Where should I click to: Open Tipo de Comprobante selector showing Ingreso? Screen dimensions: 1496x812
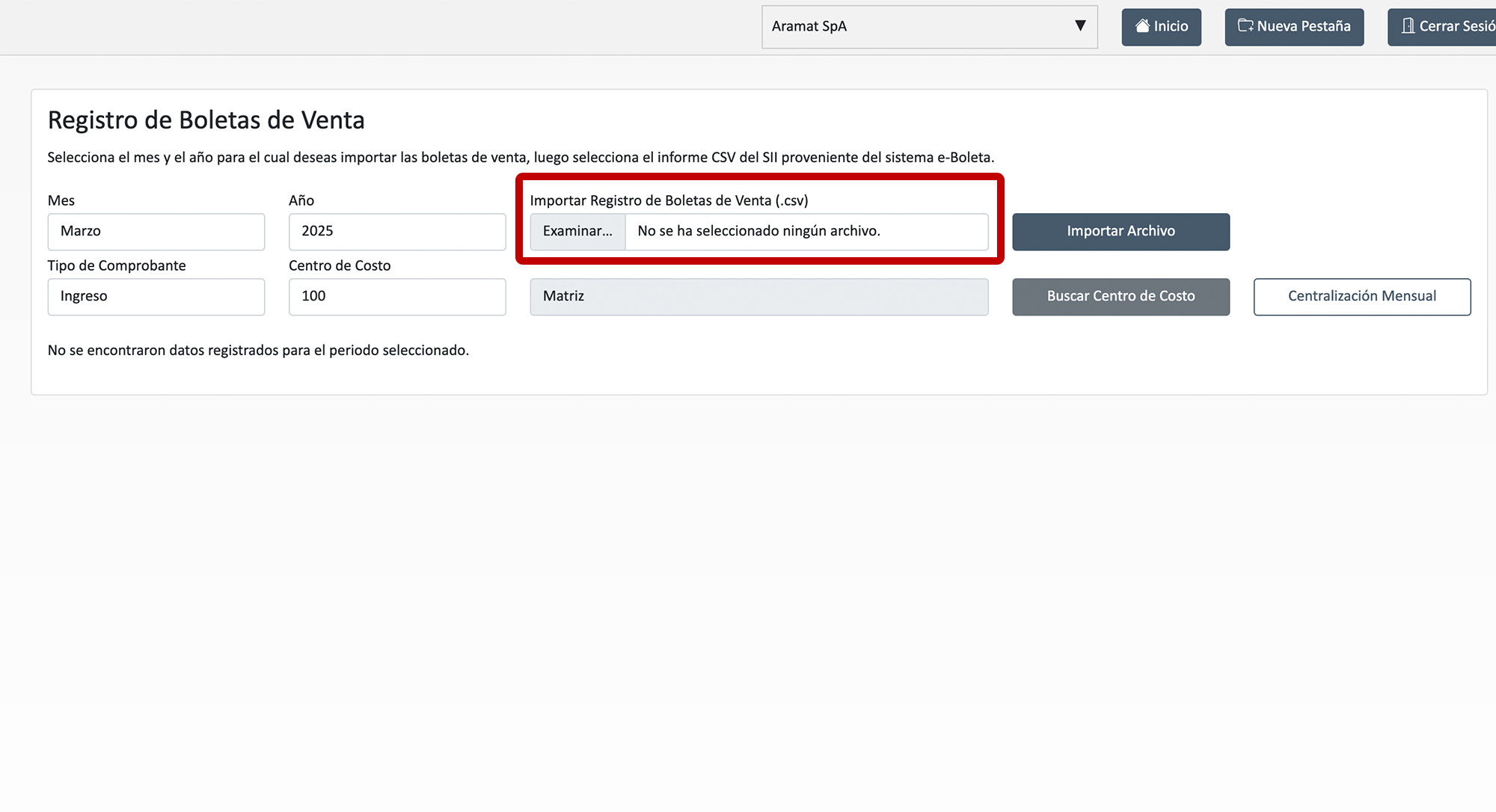tap(156, 297)
